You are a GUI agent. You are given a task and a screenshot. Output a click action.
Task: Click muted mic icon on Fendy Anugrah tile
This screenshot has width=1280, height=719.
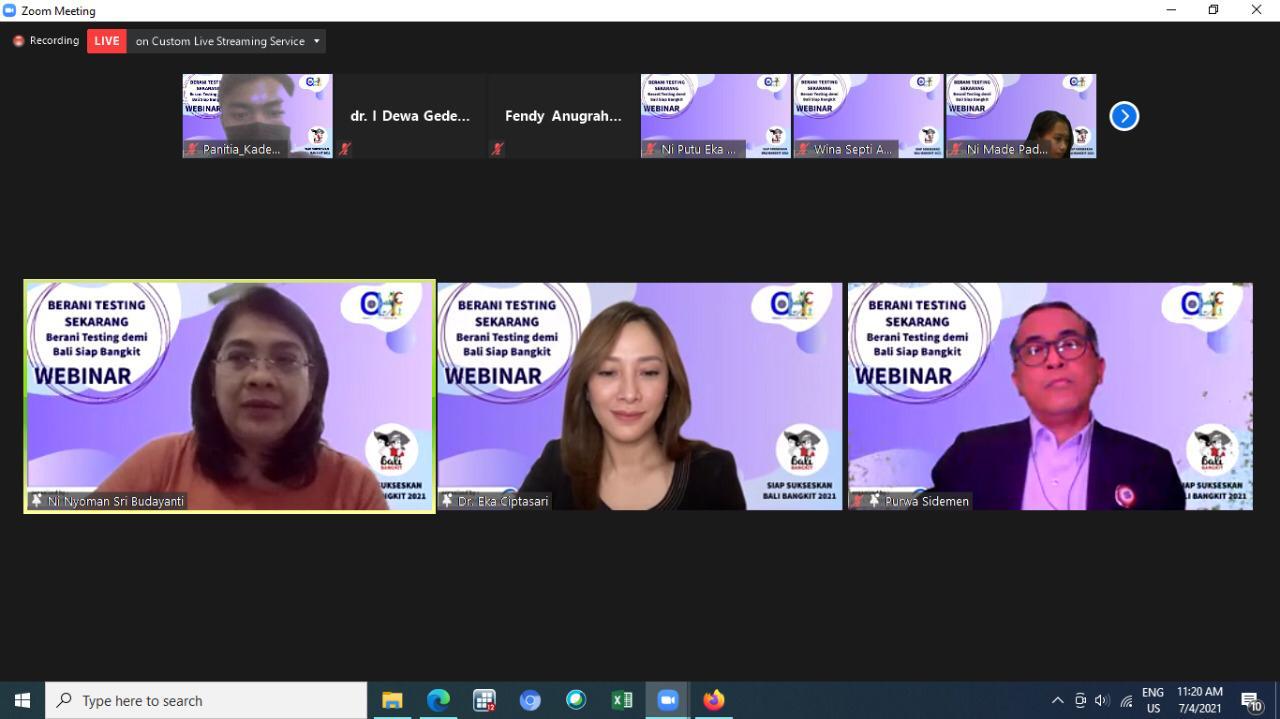coord(497,149)
